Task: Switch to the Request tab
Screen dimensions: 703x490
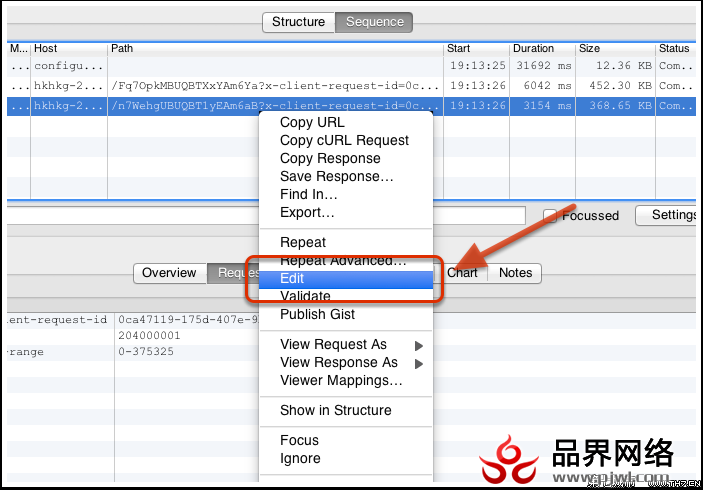Action: [x=233, y=273]
